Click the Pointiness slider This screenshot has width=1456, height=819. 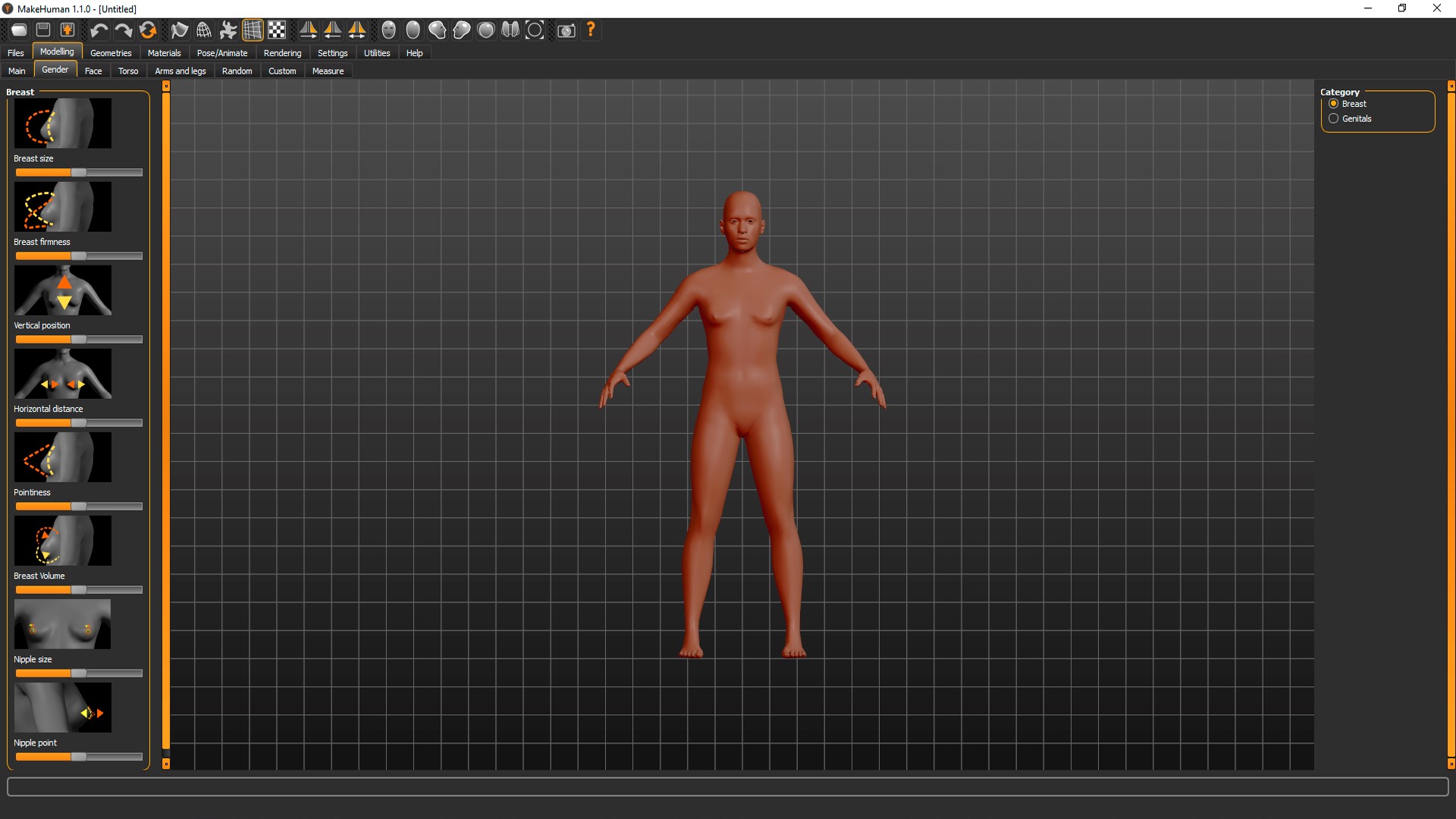[79, 507]
